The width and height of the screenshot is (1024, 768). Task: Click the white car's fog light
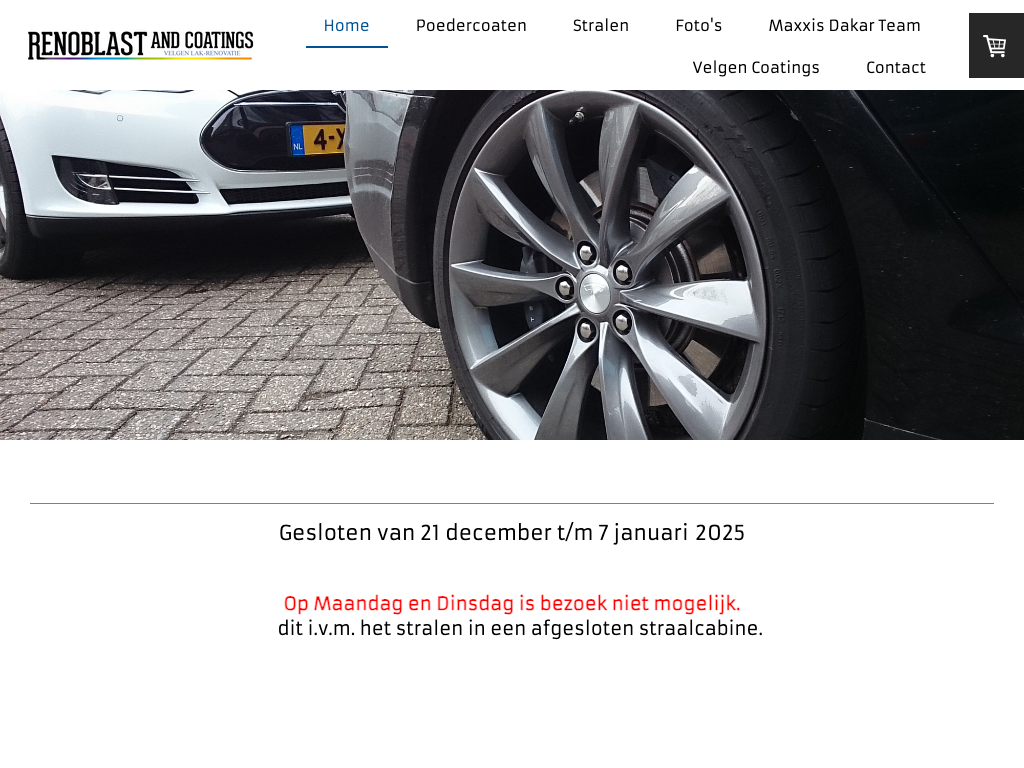point(91,181)
